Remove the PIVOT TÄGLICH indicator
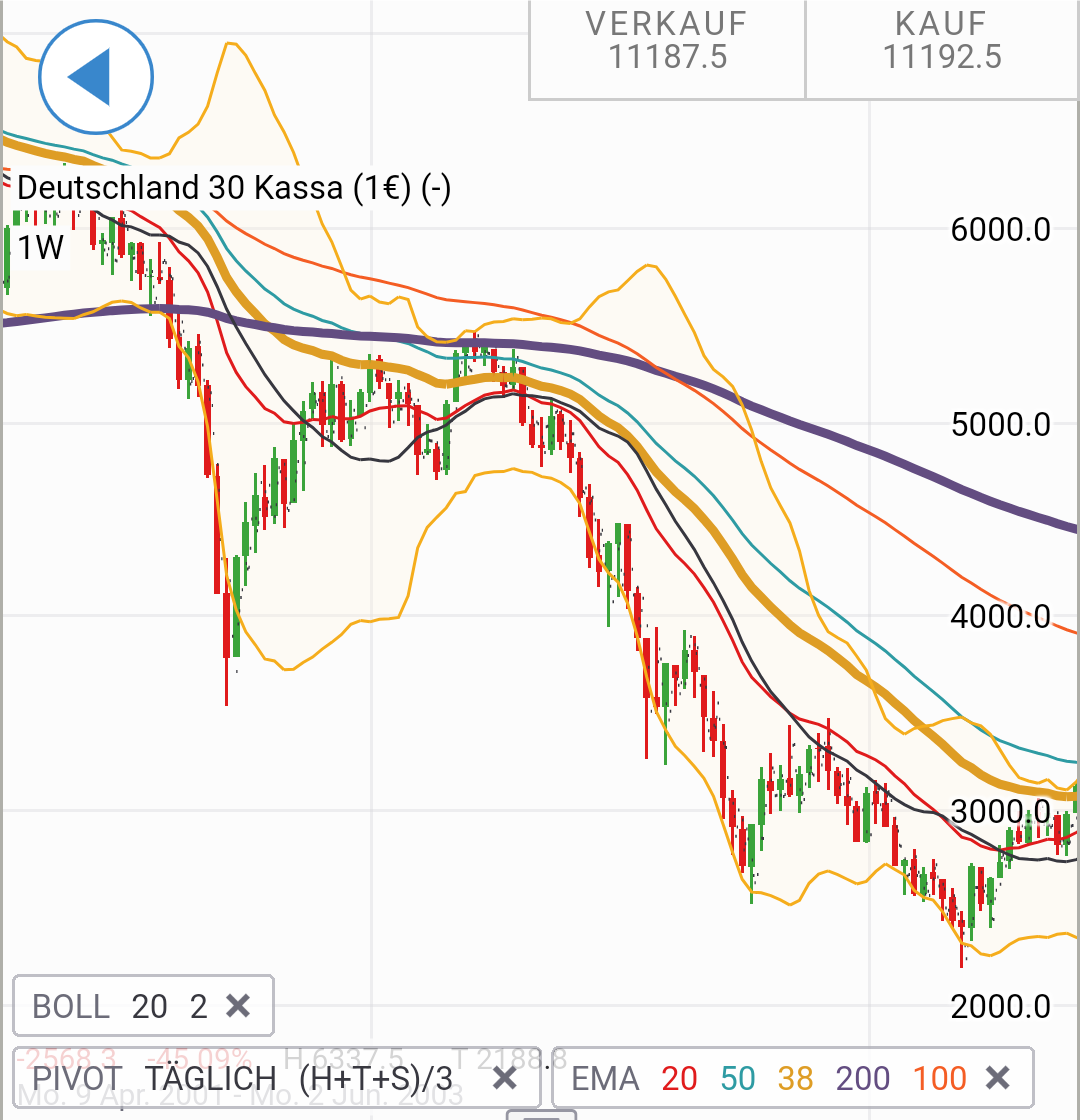Screen dimensions: 1080x1120 (505, 1078)
